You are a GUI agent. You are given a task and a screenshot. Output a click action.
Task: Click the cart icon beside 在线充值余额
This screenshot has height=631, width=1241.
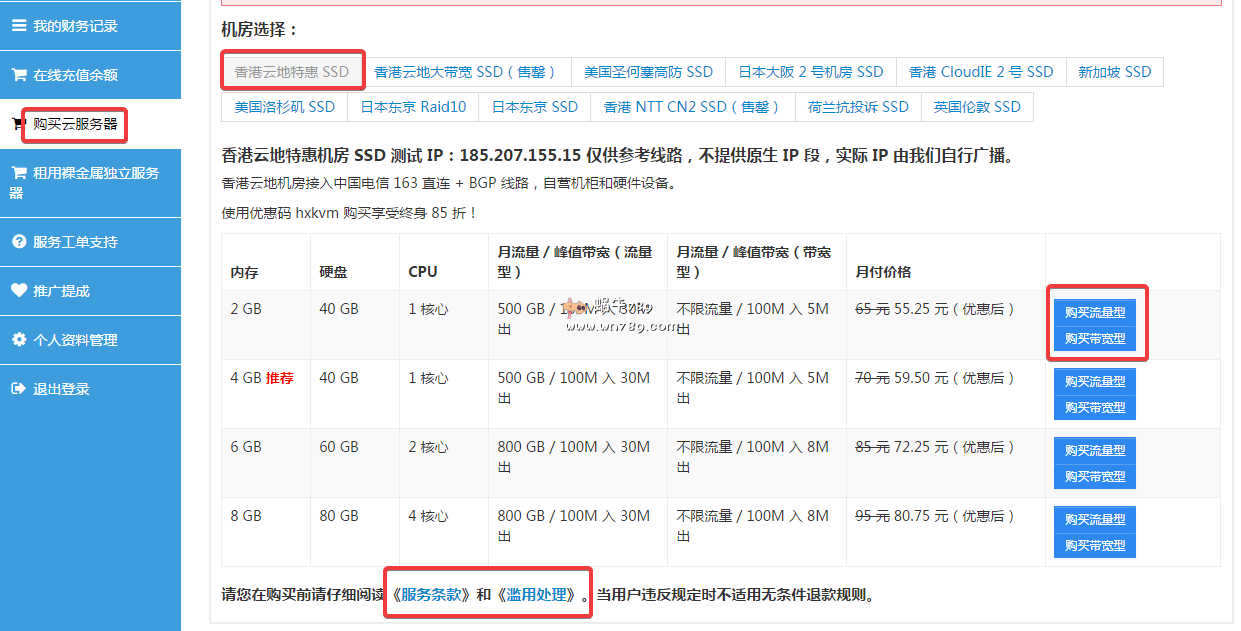point(19,75)
